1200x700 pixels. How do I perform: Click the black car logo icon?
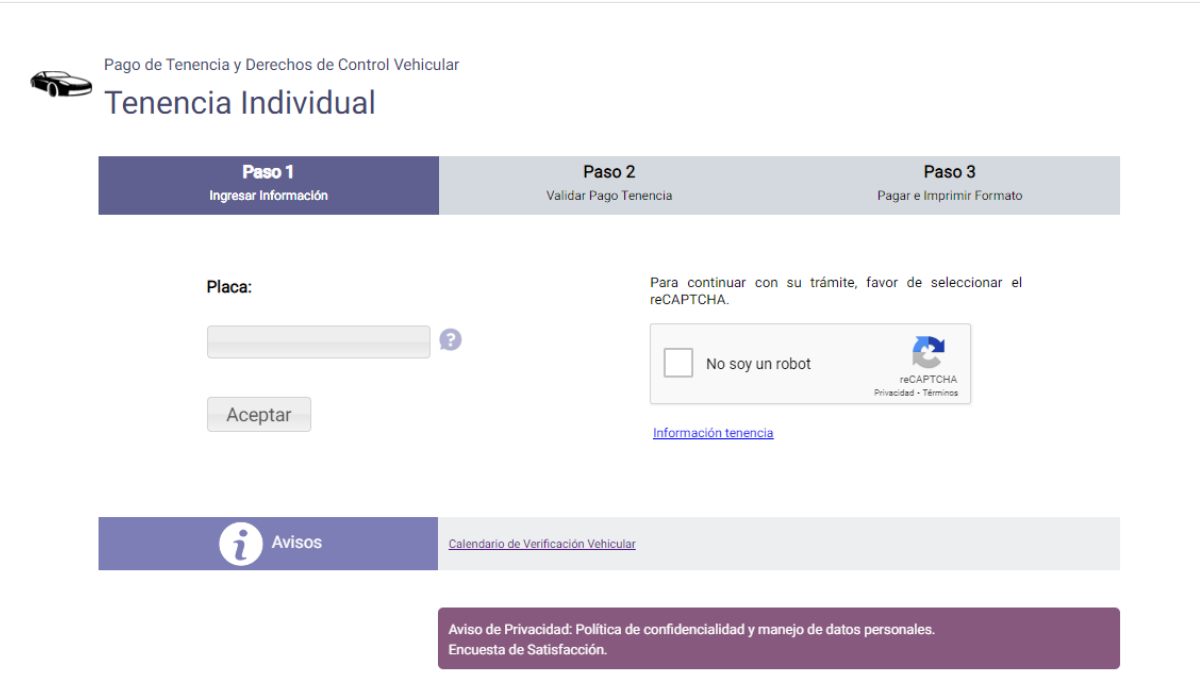61,84
